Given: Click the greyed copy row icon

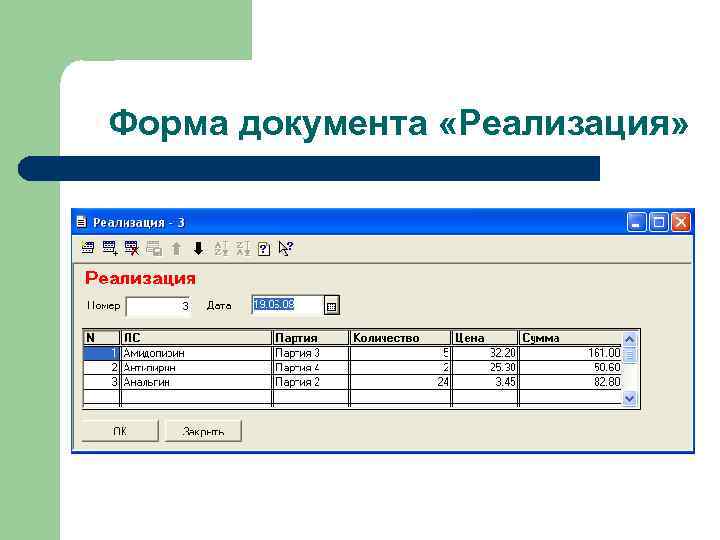Looking at the screenshot, I should (154, 248).
